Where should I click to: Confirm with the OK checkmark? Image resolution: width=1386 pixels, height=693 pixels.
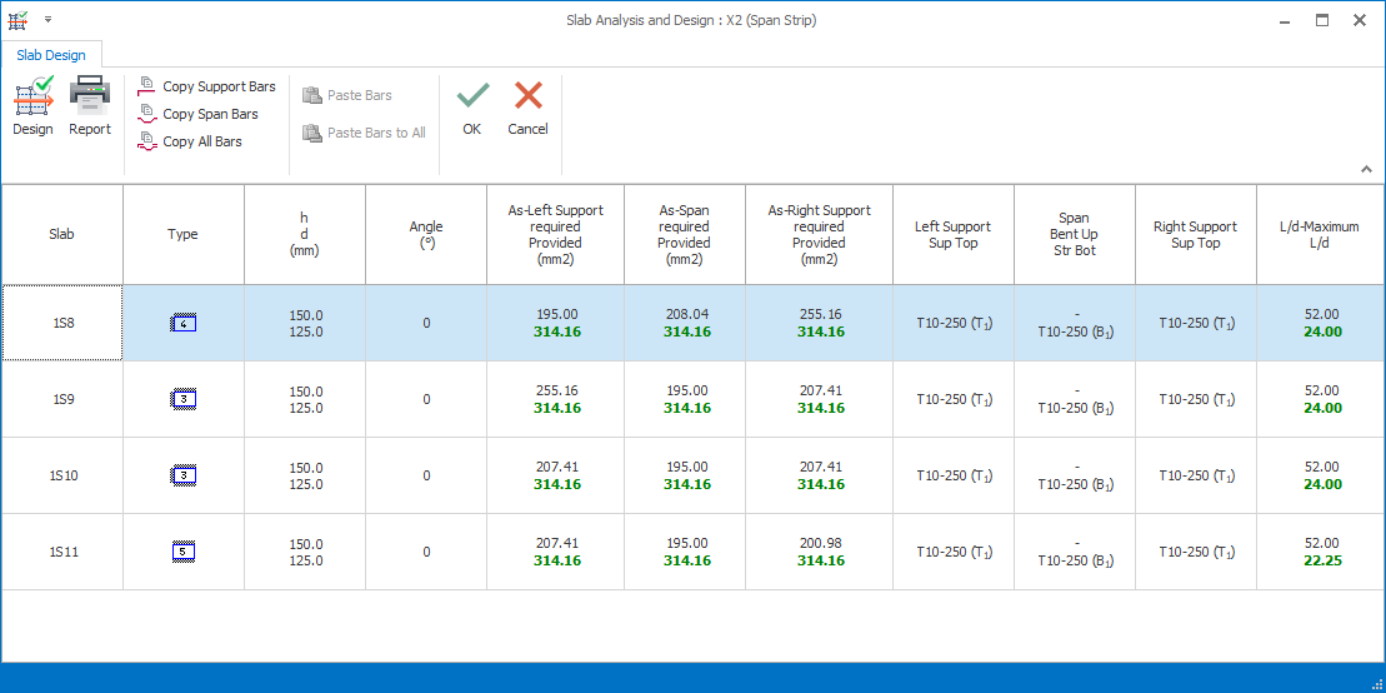pos(472,106)
